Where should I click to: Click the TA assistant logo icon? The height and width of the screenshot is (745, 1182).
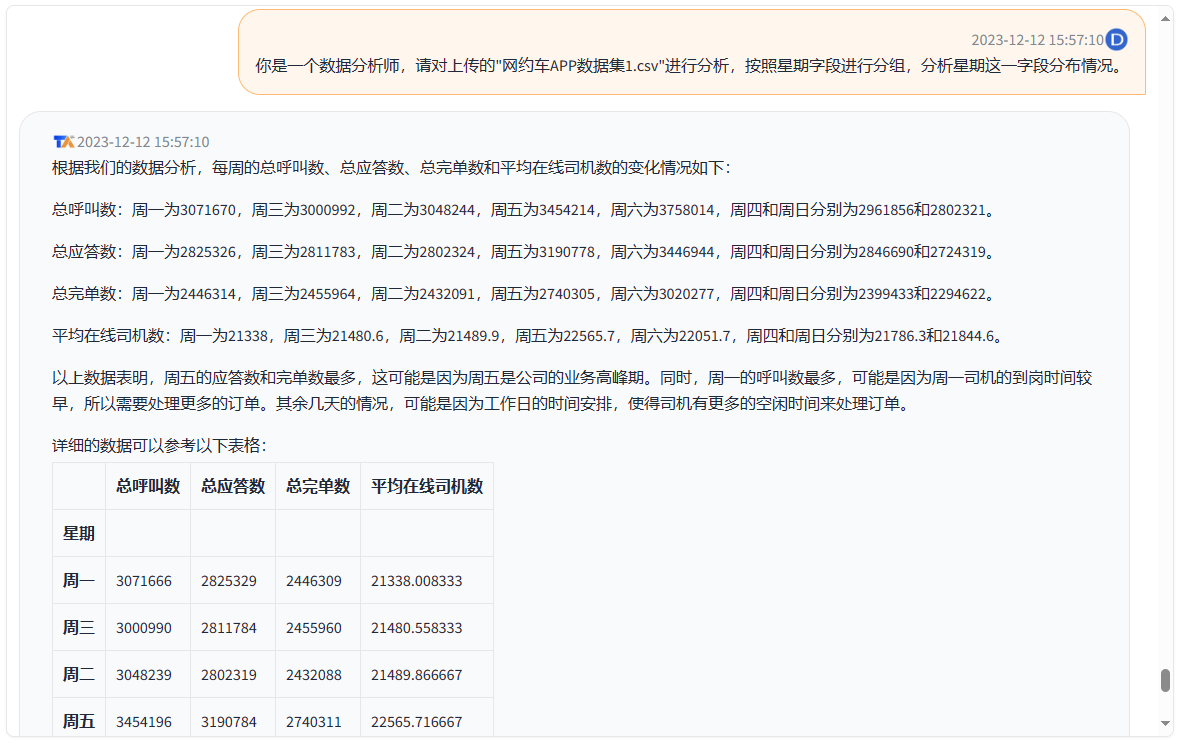[63, 142]
